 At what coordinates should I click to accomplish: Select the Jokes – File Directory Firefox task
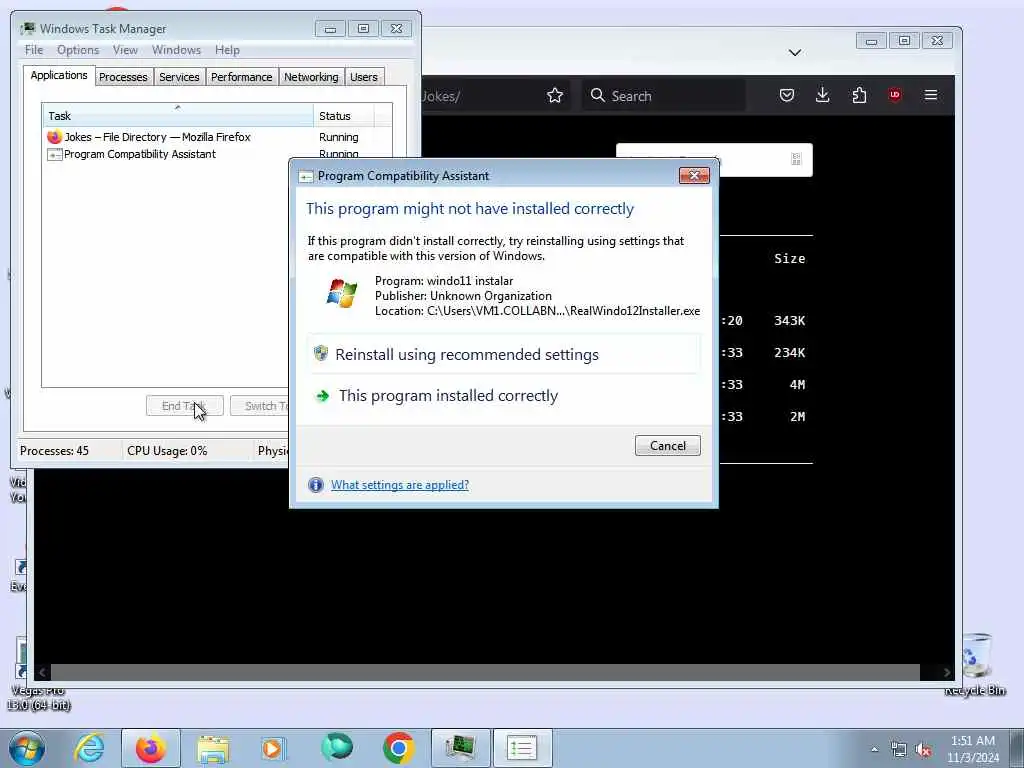pyautogui.click(x=217, y=137)
